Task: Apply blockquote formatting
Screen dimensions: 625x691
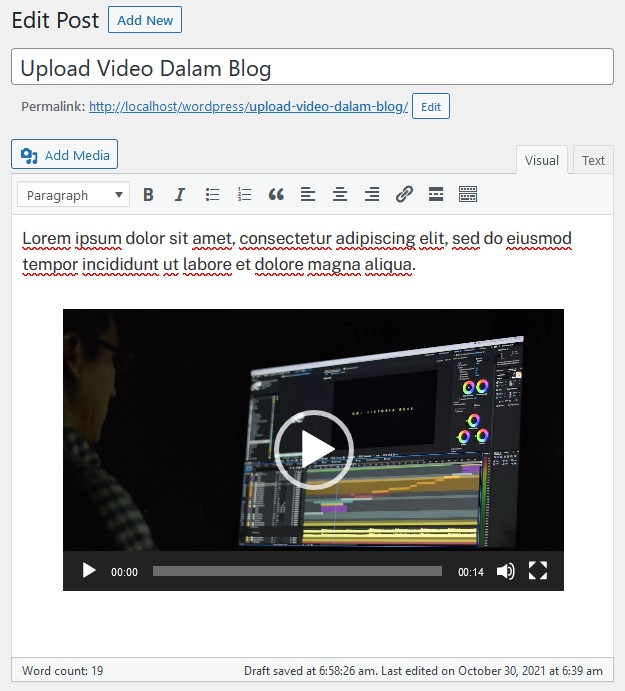Action: tap(276, 194)
